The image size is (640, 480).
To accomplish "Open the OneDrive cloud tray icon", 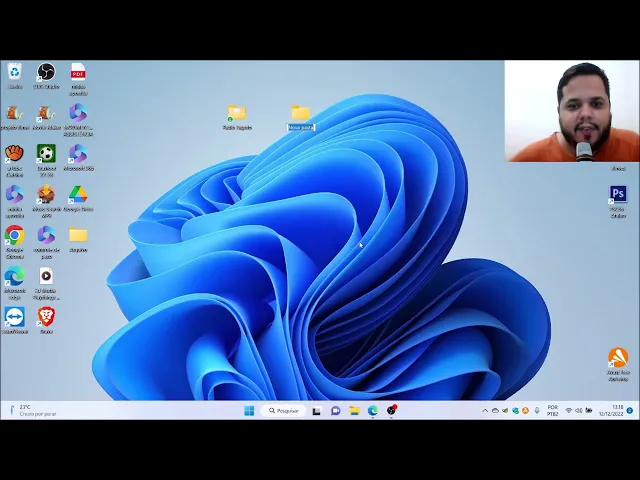I will 495,411.
